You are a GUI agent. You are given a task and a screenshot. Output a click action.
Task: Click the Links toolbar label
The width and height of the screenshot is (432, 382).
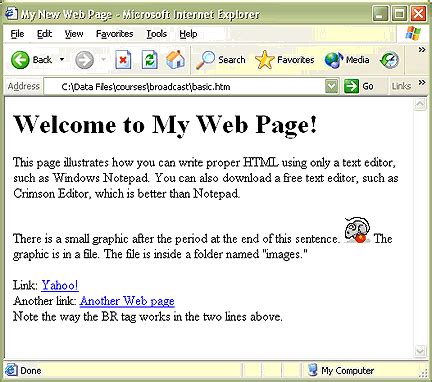(401, 86)
